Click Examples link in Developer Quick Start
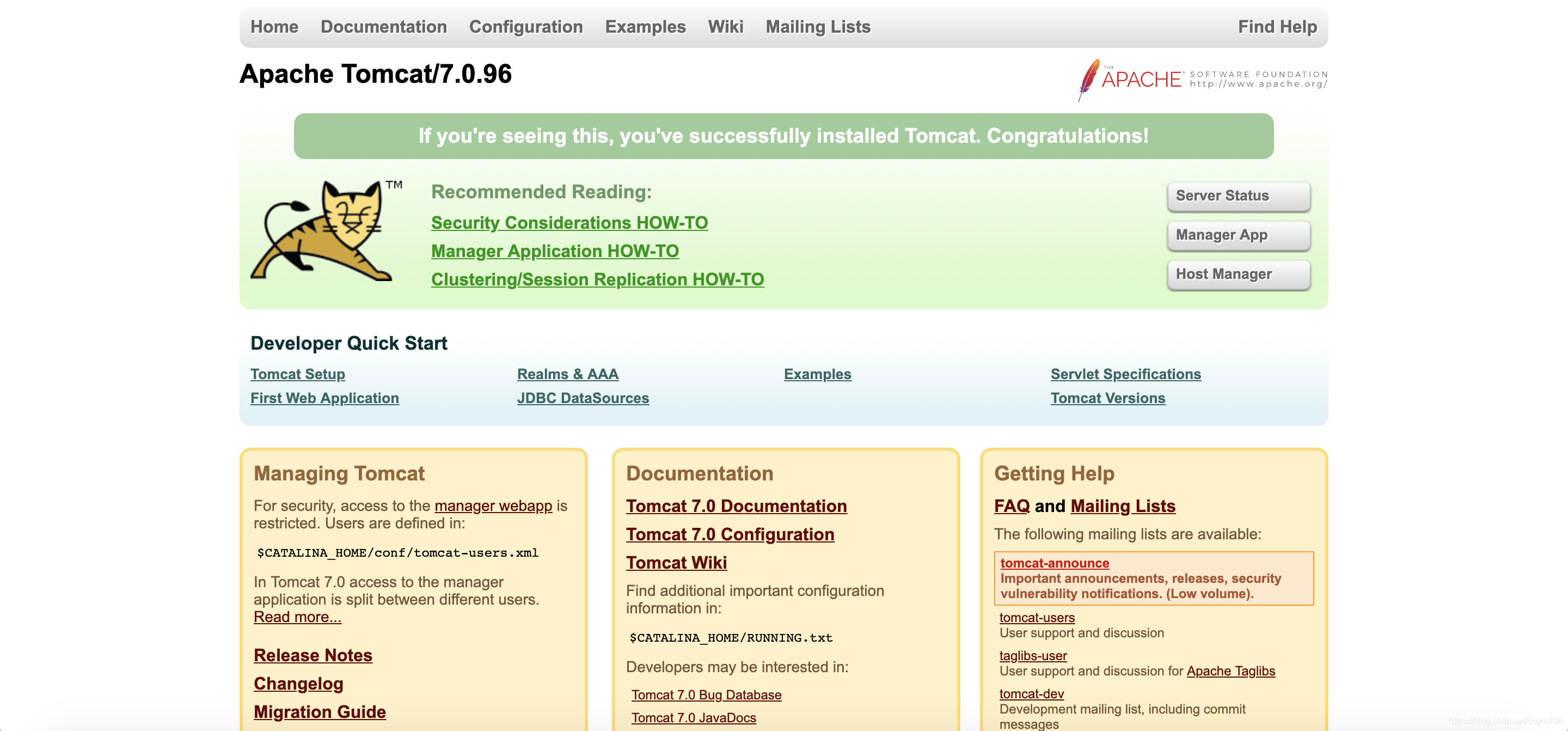Image resolution: width=1568 pixels, height=731 pixels. point(817,374)
